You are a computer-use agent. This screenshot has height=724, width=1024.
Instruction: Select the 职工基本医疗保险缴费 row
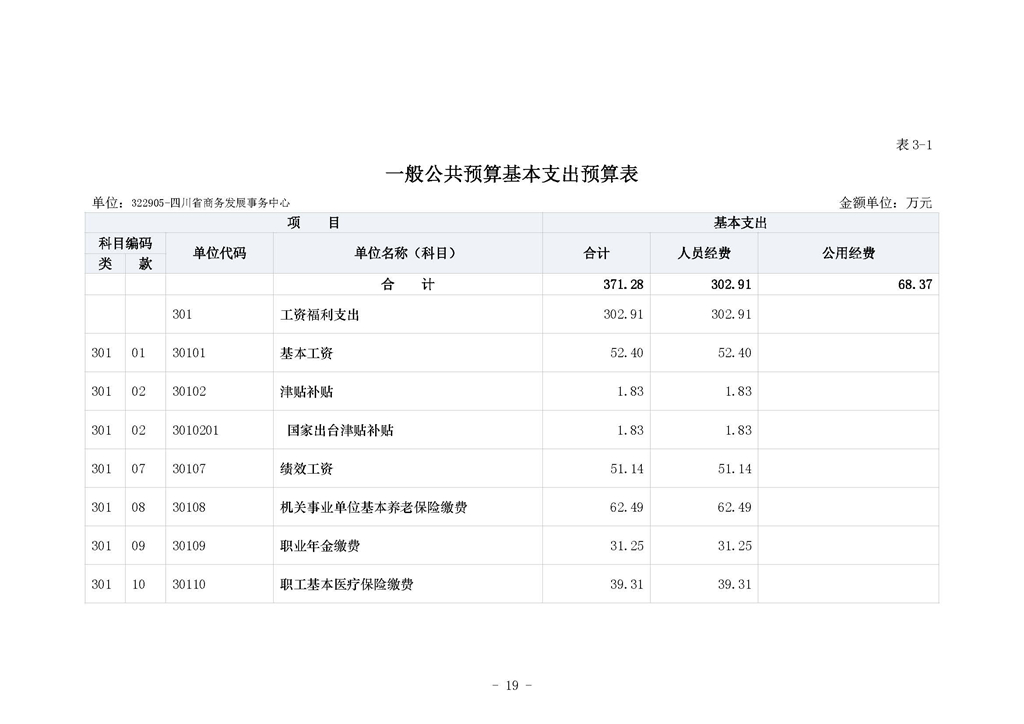pyautogui.click(x=348, y=585)
